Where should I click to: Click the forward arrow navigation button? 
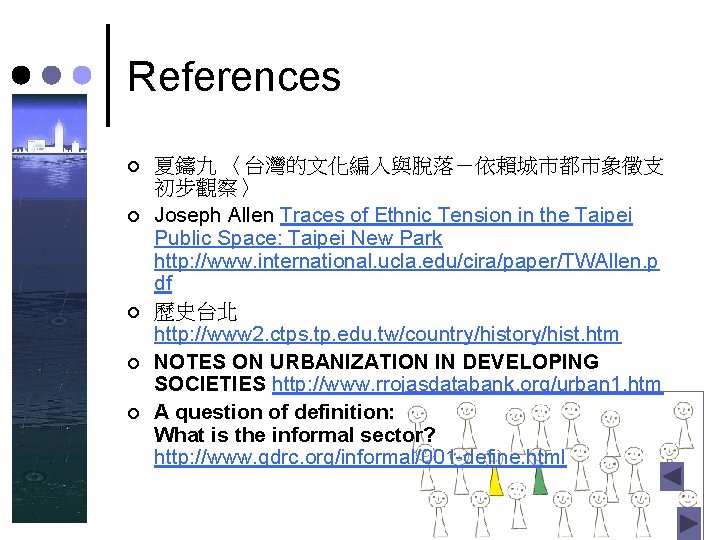coord(689,523)
